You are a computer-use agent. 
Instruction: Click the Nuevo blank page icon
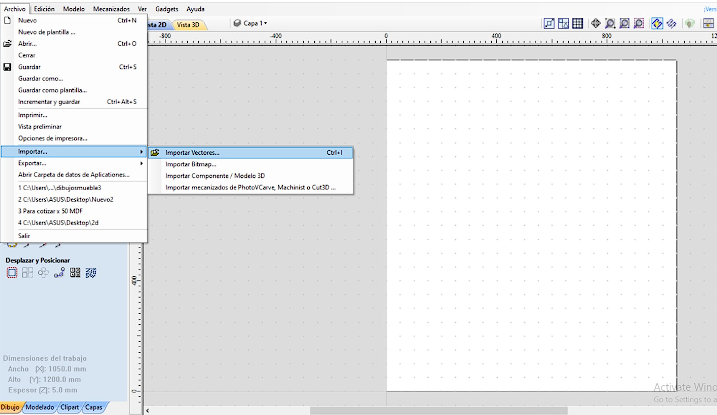(7, 20)
